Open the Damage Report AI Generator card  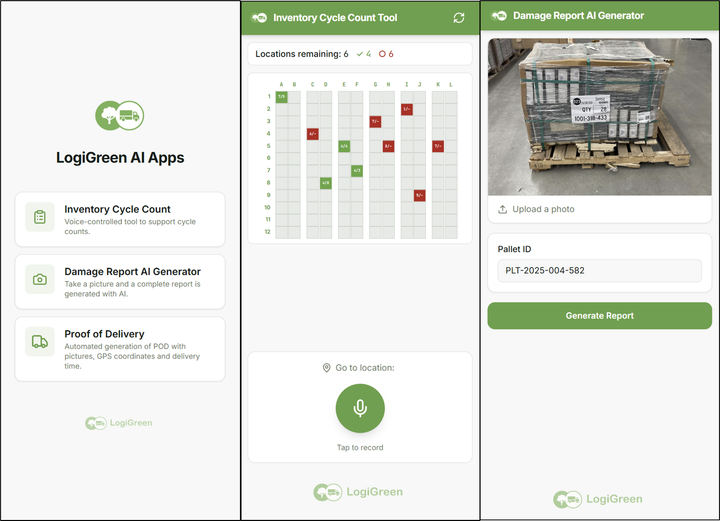click(x=120, y=282)
